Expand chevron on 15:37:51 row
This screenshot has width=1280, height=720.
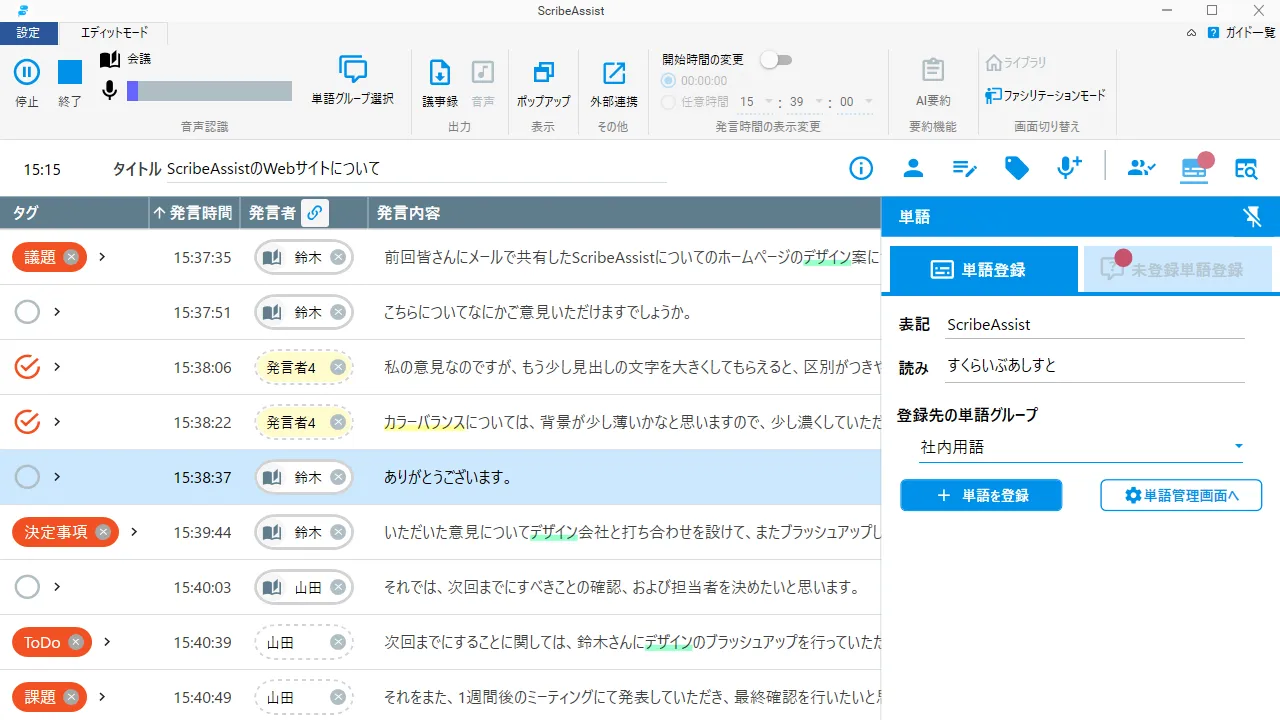pos(57,312)
